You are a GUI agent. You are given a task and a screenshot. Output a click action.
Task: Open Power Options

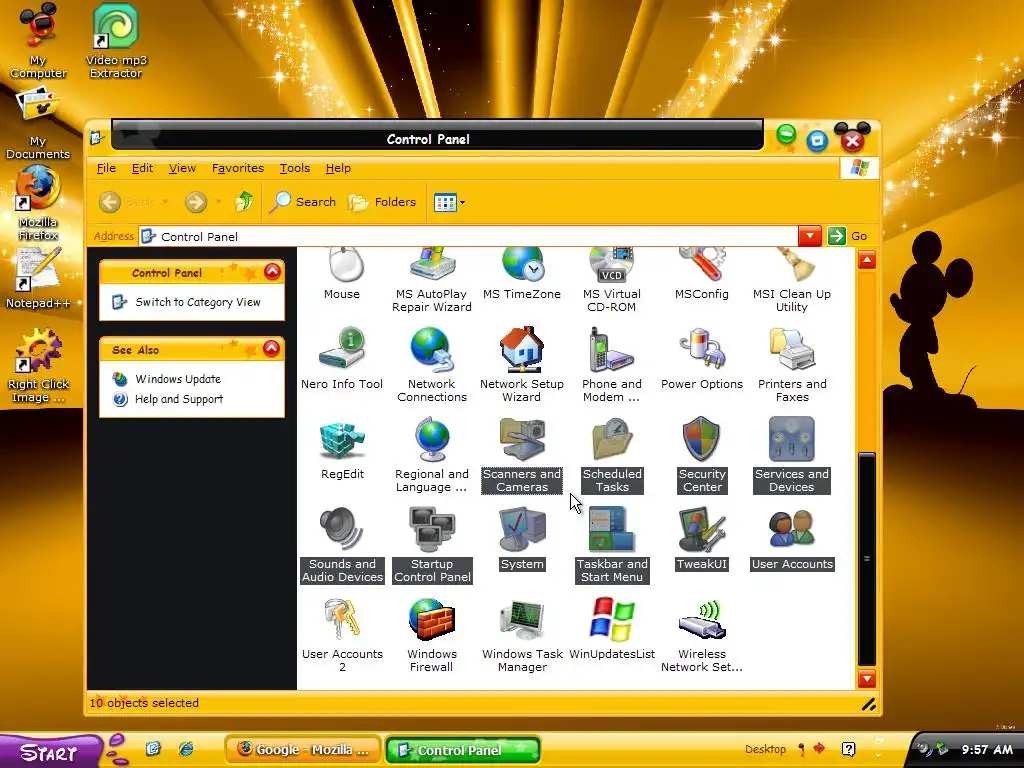pos(701,358)
